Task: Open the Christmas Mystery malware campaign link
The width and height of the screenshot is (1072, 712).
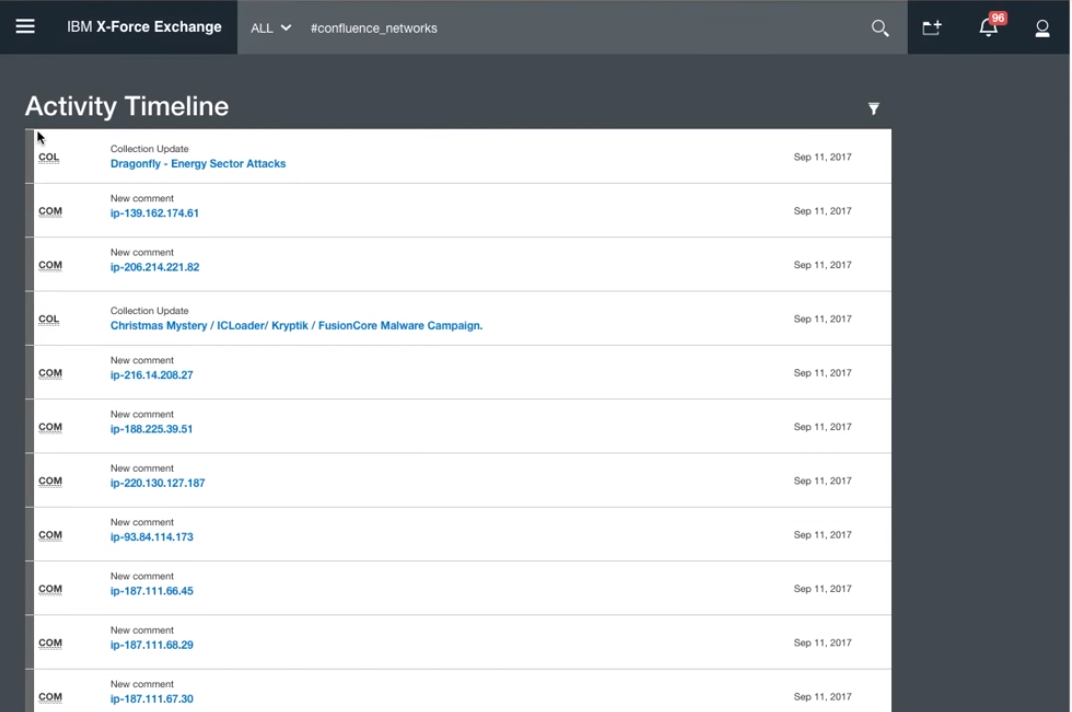Action: pos(296,326)
